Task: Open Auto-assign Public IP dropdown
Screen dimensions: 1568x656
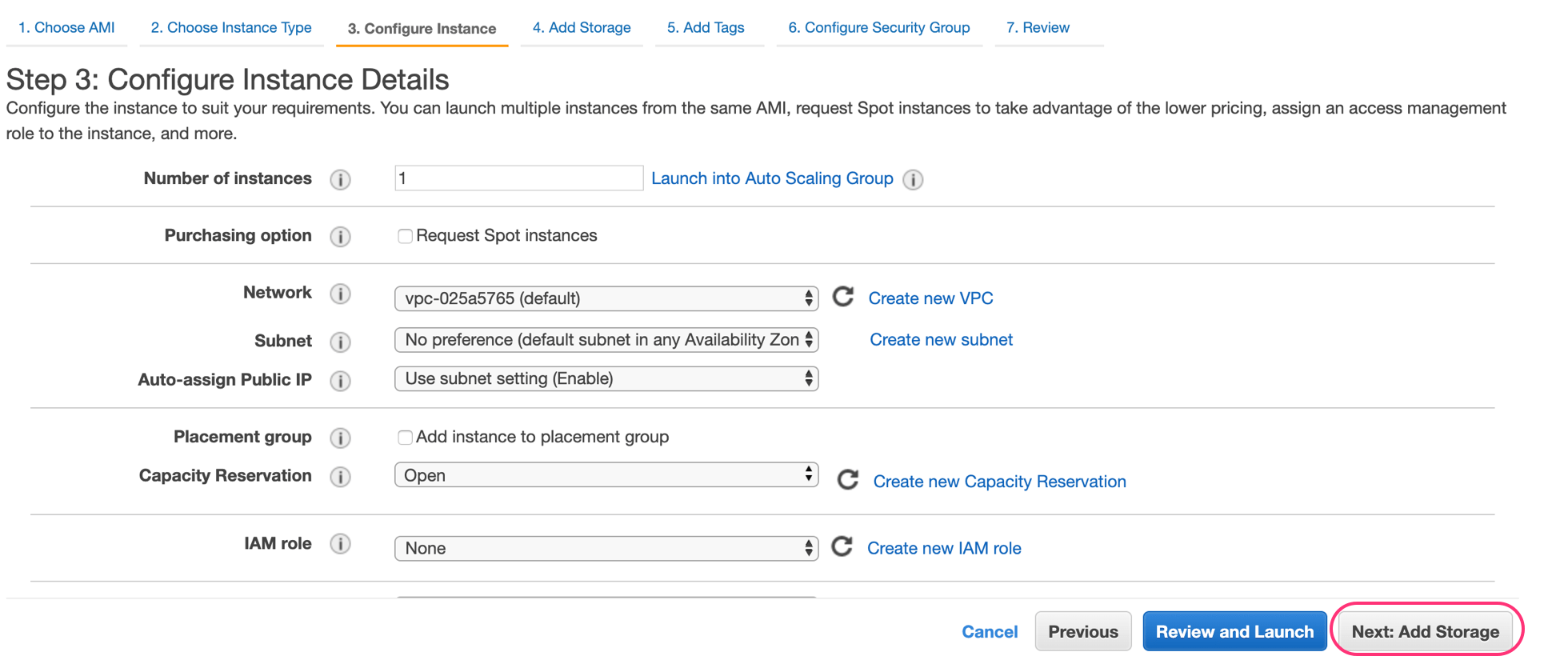Action: point(606,378)
